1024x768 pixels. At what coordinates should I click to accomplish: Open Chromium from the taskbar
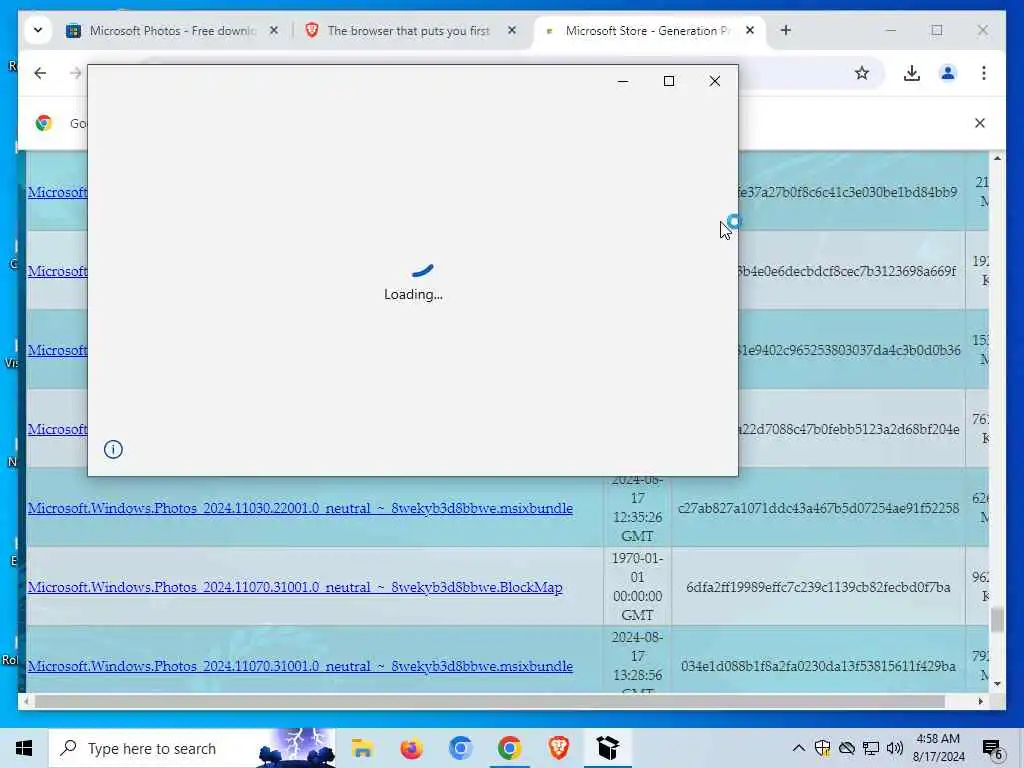coord(460,748)
